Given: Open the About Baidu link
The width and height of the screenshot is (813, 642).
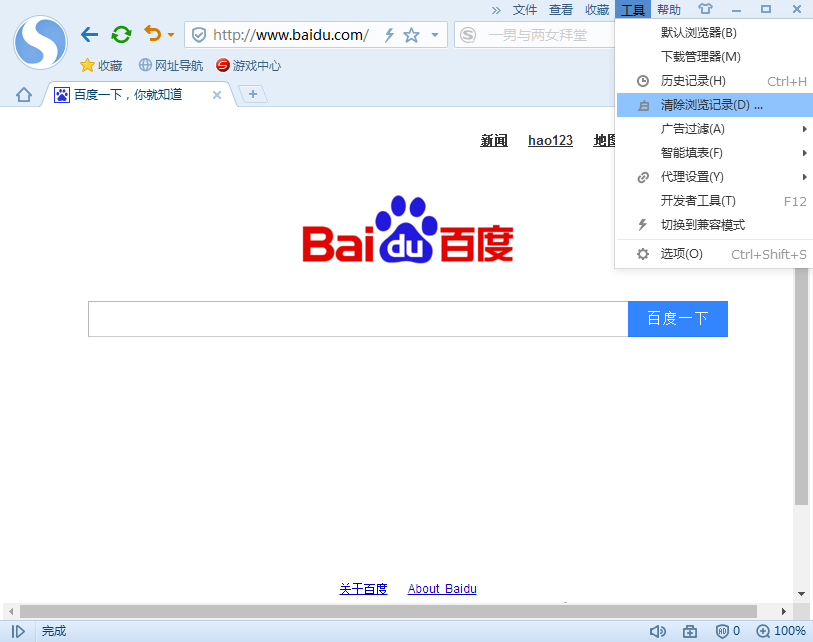Looking at the screenshot, I should click(442, 589).
